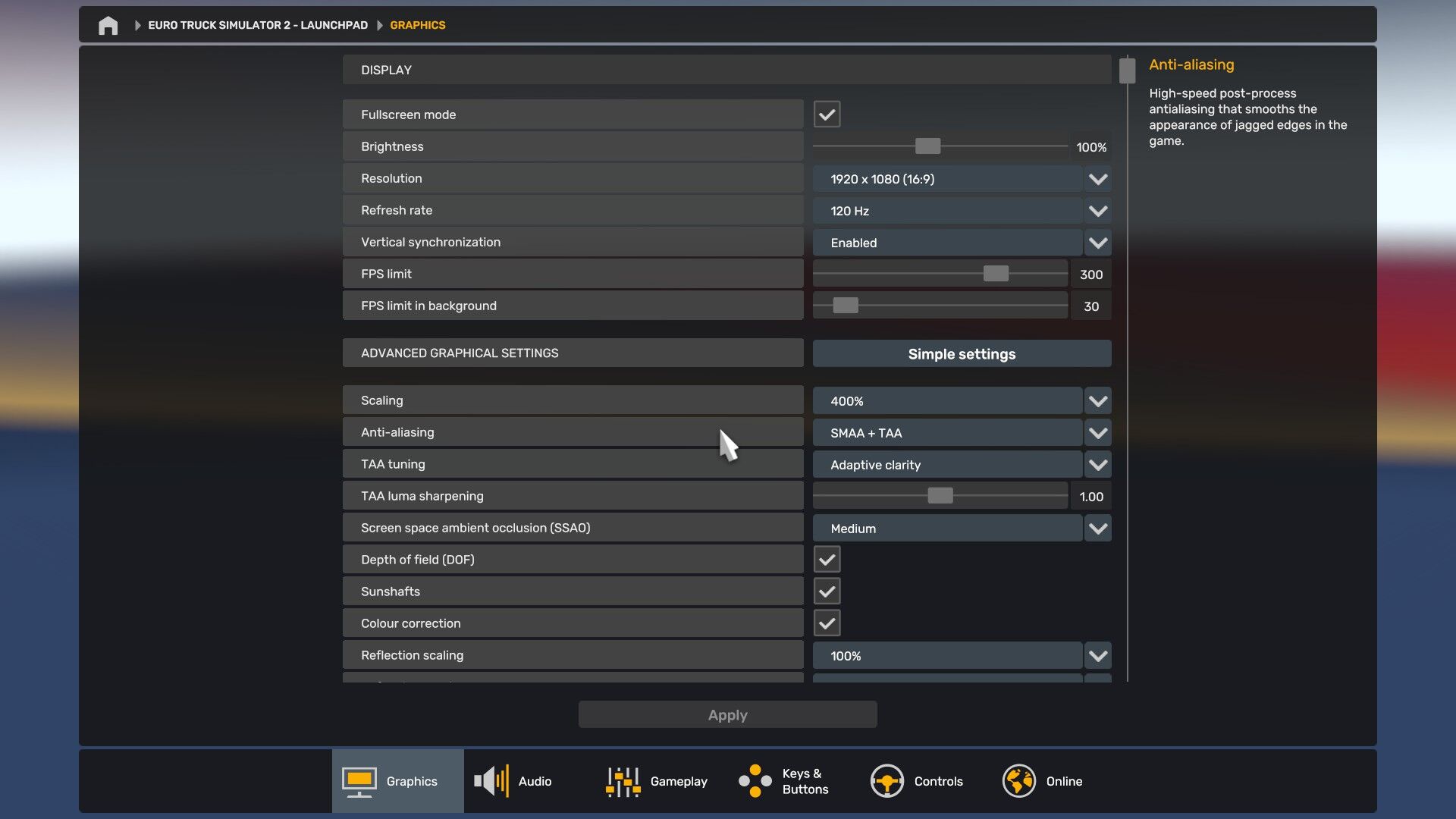Open Gameplay sliders icon
This screenshot has height=819, width=1456.
(x=623, y=781)
